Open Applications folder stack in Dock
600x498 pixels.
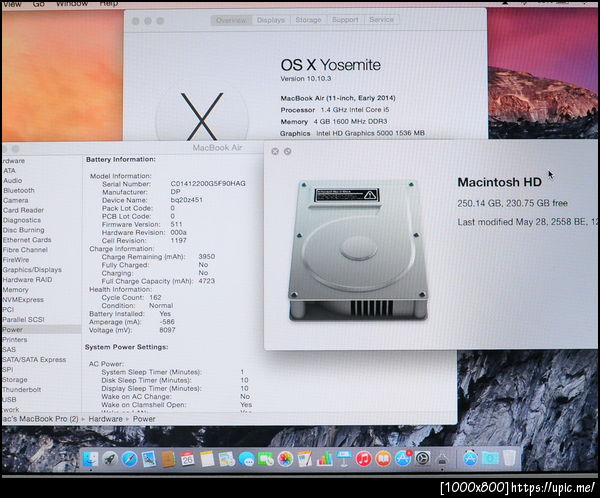[470, 459]
